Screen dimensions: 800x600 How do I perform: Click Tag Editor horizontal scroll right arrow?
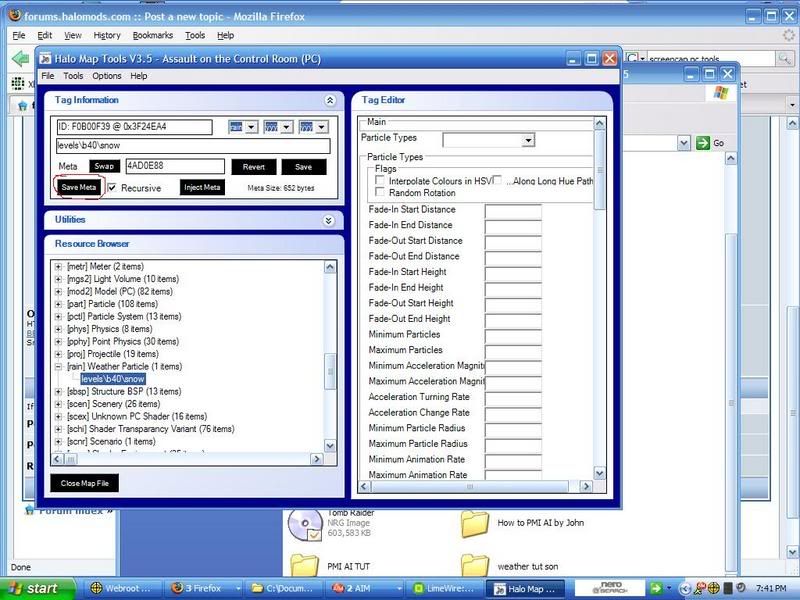[586, 487]
